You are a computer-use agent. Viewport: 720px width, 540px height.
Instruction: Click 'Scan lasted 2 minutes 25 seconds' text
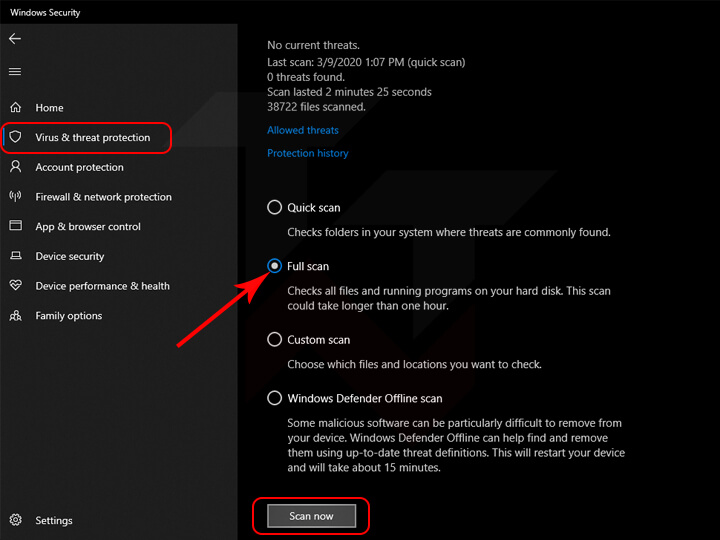(x=349, y=92)
